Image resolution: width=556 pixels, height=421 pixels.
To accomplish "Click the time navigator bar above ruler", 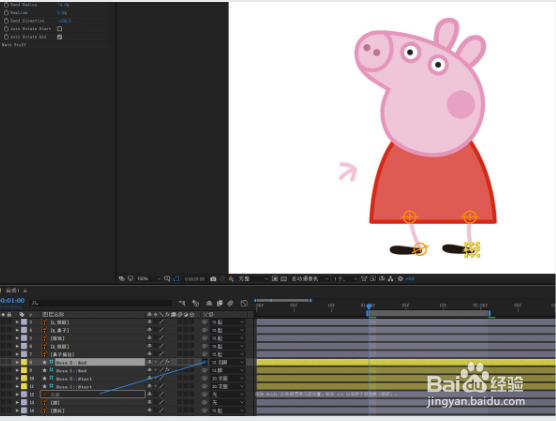I will tap(283, 300).
